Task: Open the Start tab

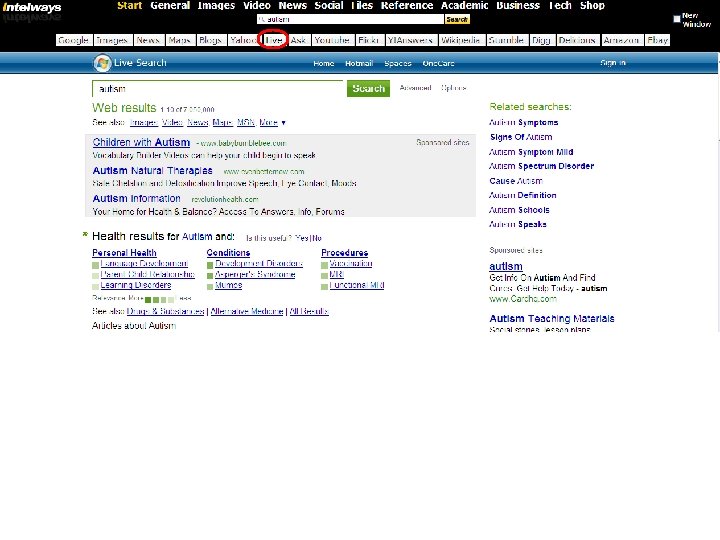Action: coord(129,6)
